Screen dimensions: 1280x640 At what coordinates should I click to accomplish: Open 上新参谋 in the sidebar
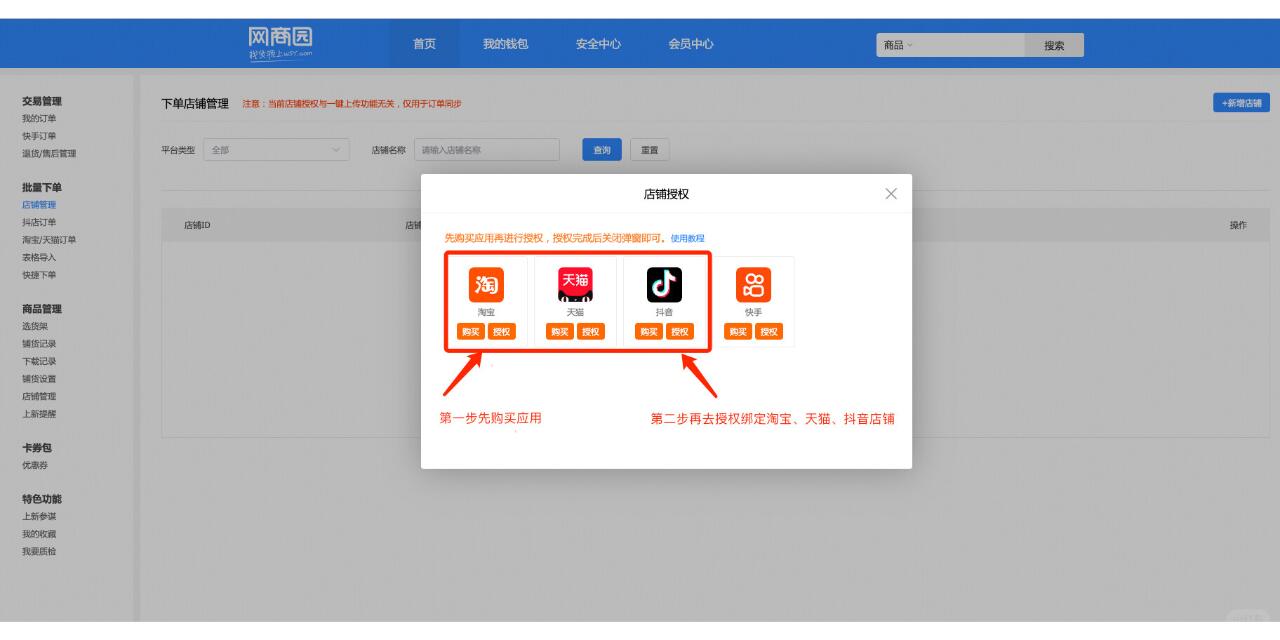[39, 517]
